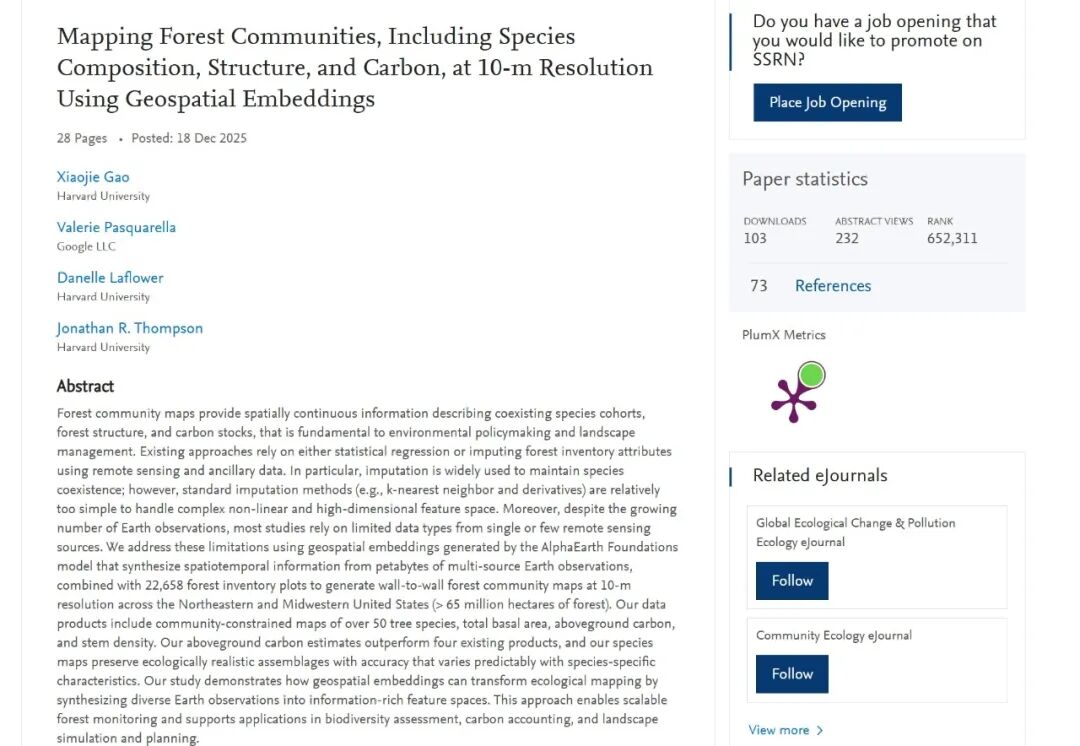Click the Place Job Opening button
1080x746 pixels.
827,103
